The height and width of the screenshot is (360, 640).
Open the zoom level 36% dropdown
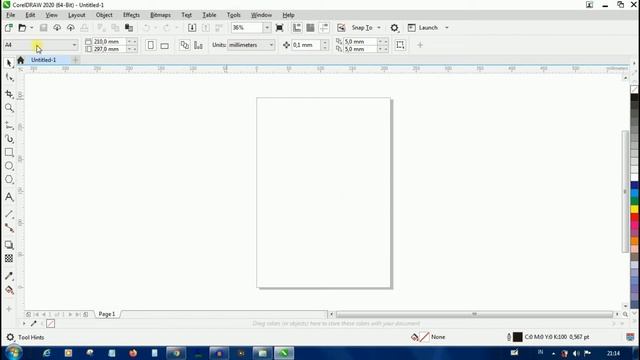coord(267,28)
